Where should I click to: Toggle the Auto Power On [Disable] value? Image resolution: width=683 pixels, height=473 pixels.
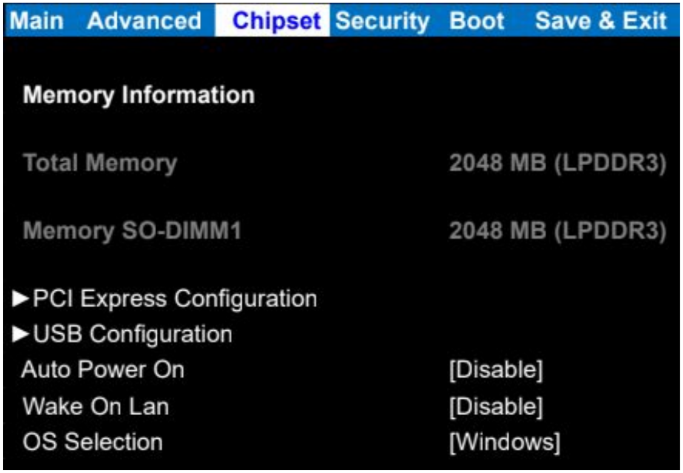(496, 370)
